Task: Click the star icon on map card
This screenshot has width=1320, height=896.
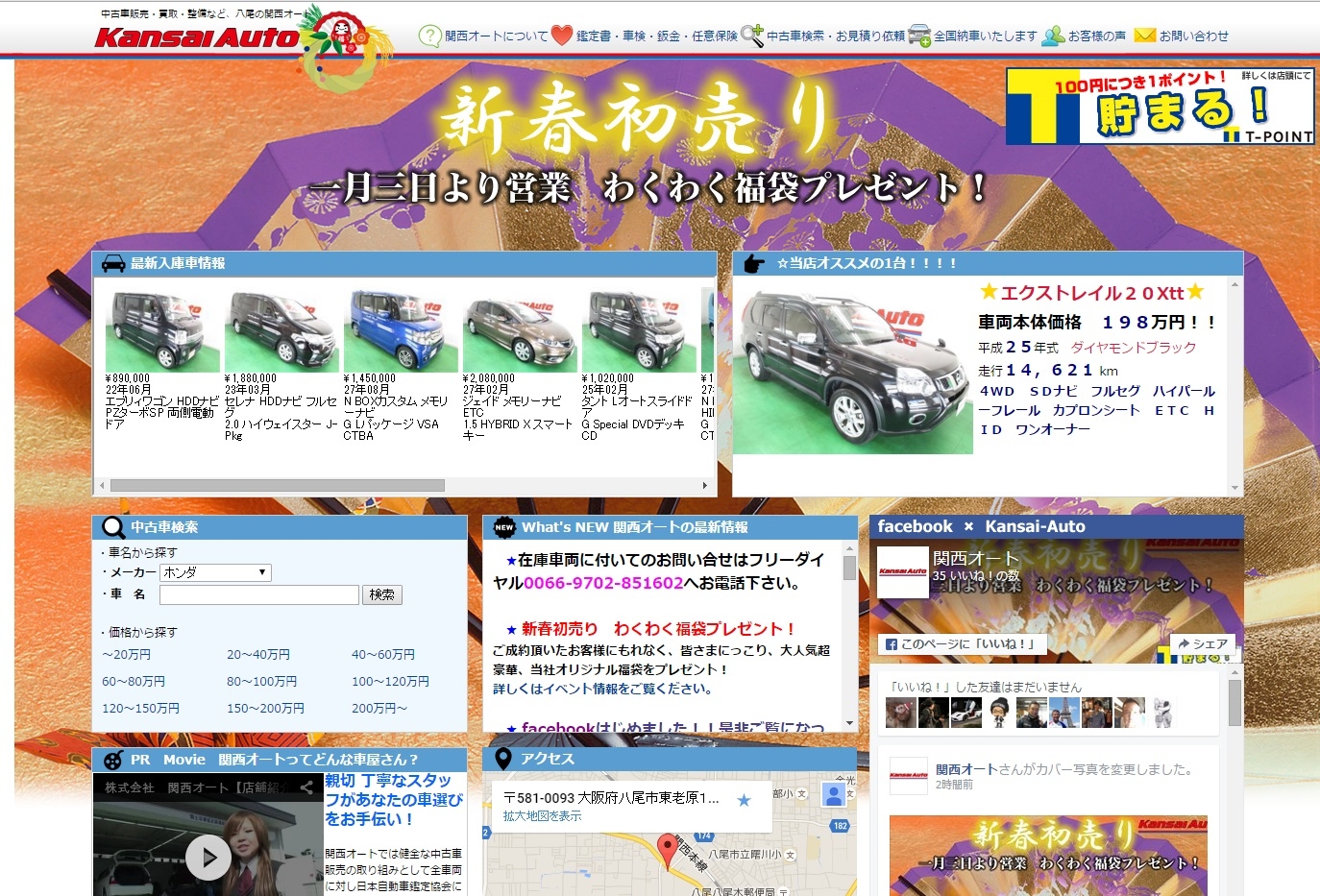Action: (x=744, y=800)
